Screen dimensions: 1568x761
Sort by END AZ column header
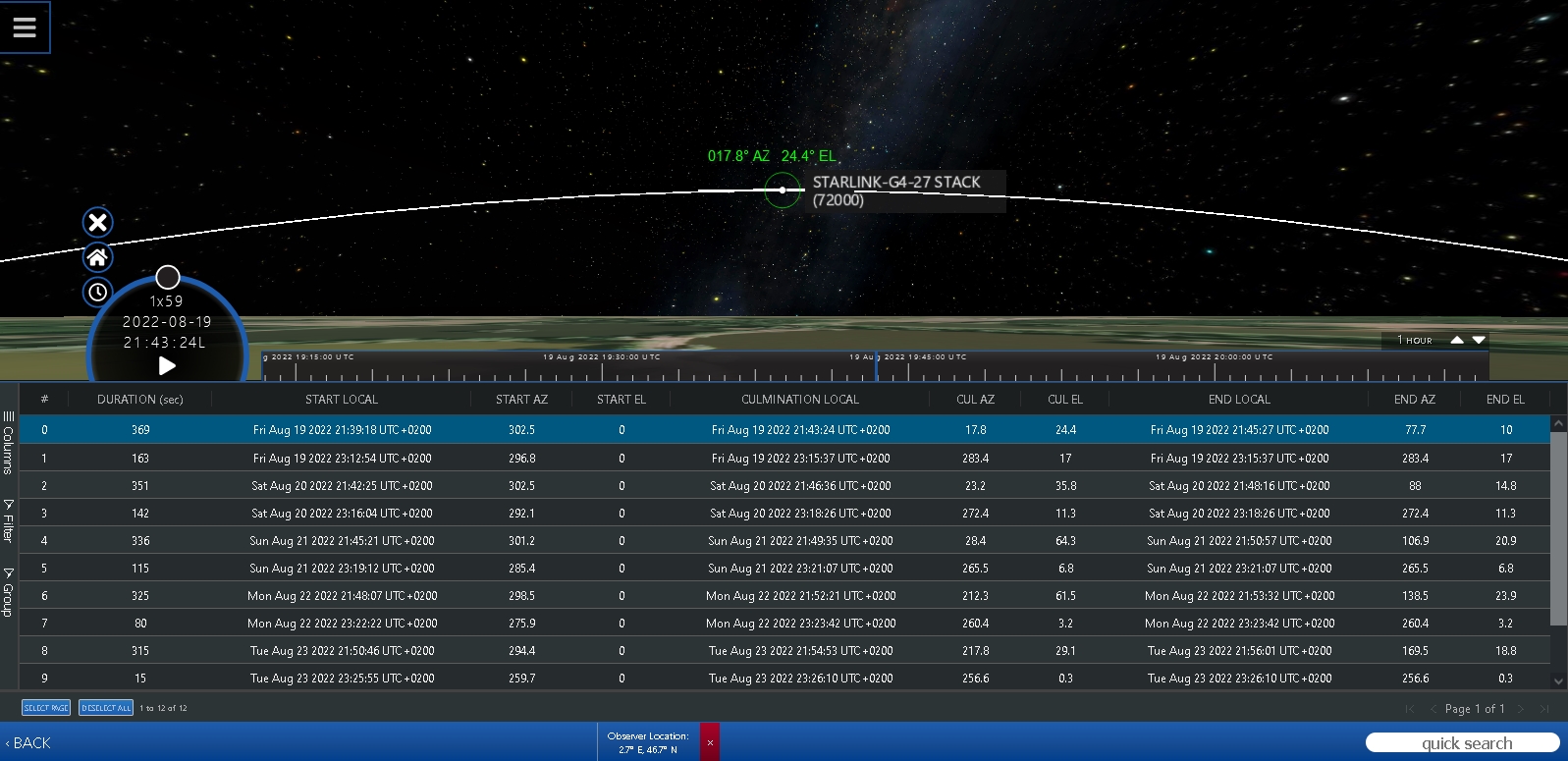click(x=1415, y=400)
